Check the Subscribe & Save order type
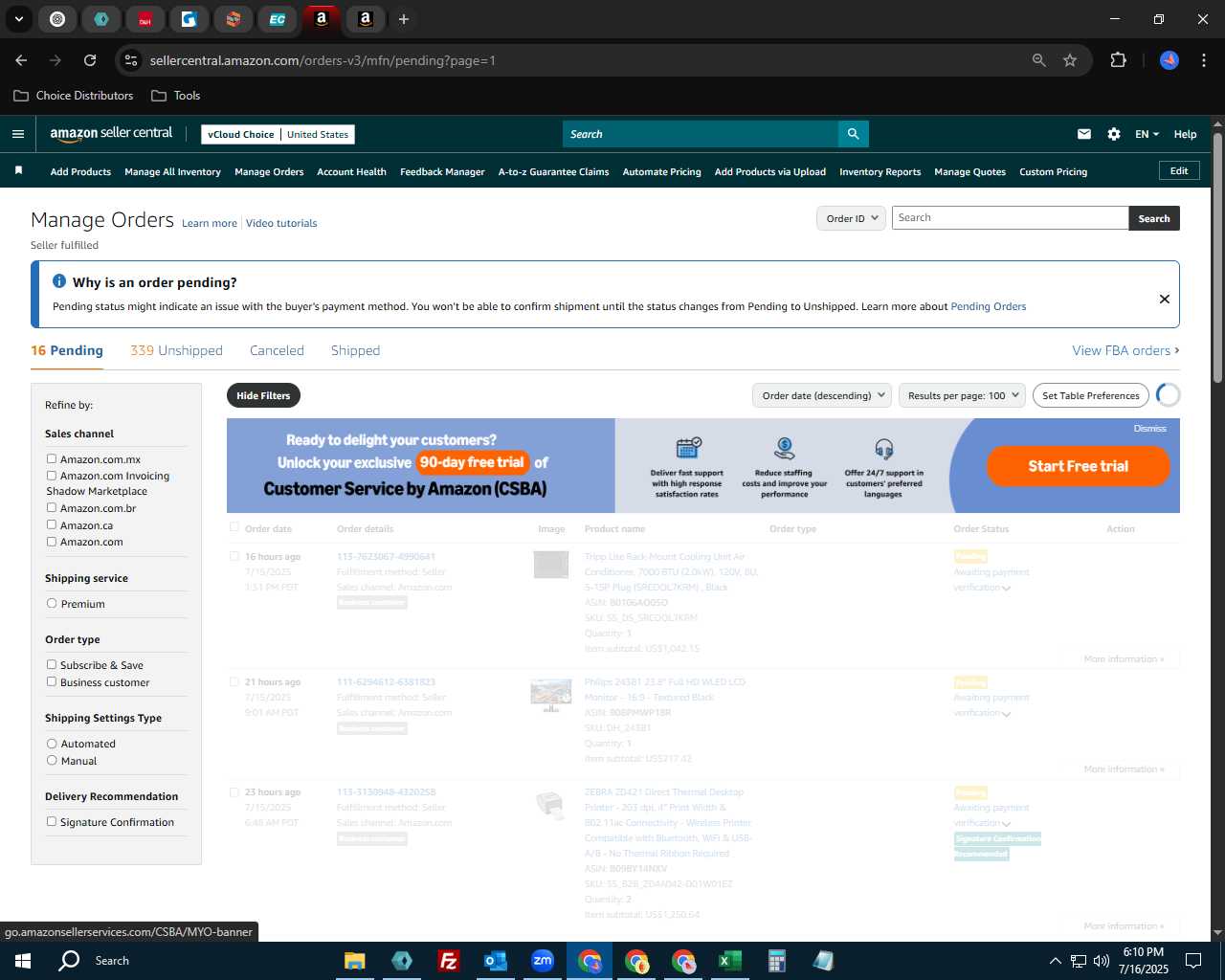Image resolution: width=1225 pixels, height=980 pixels. (x=52, y=665)
